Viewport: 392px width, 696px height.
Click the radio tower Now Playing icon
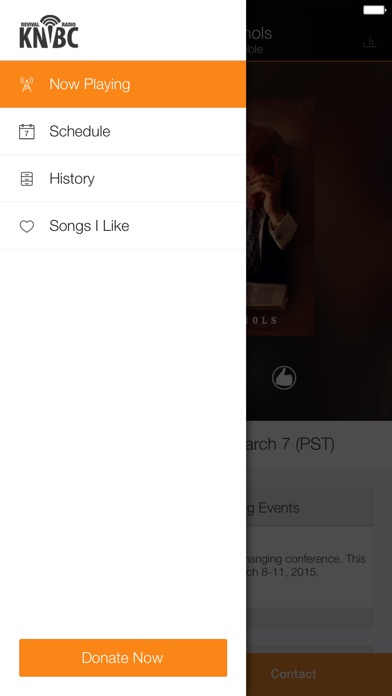point(27,84)
